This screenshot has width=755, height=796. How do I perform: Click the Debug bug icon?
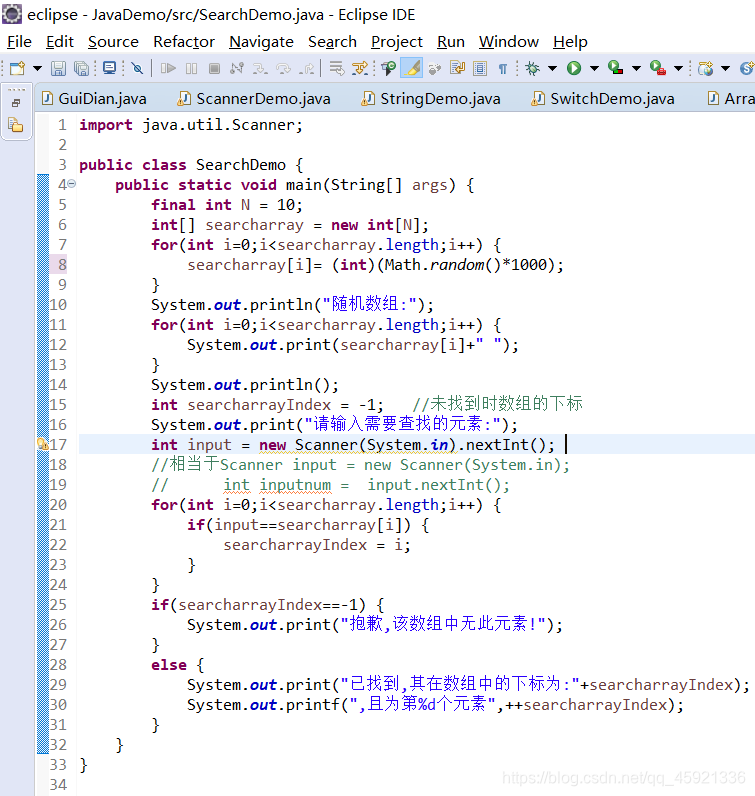533,68
